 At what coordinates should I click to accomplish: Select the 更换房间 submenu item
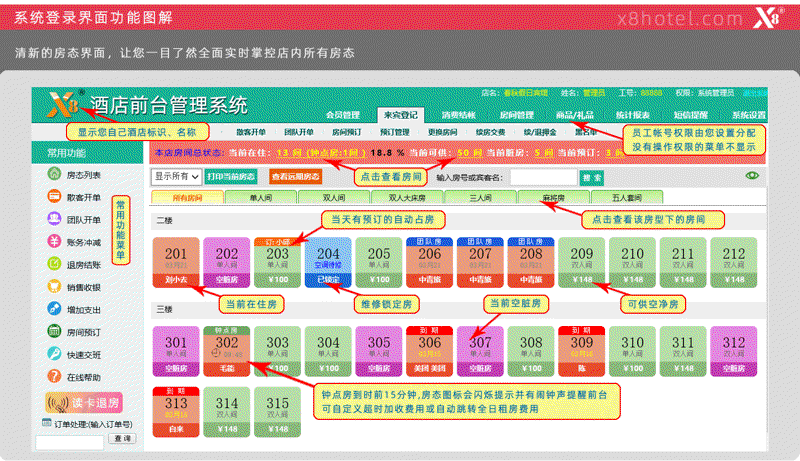[442, 132]
